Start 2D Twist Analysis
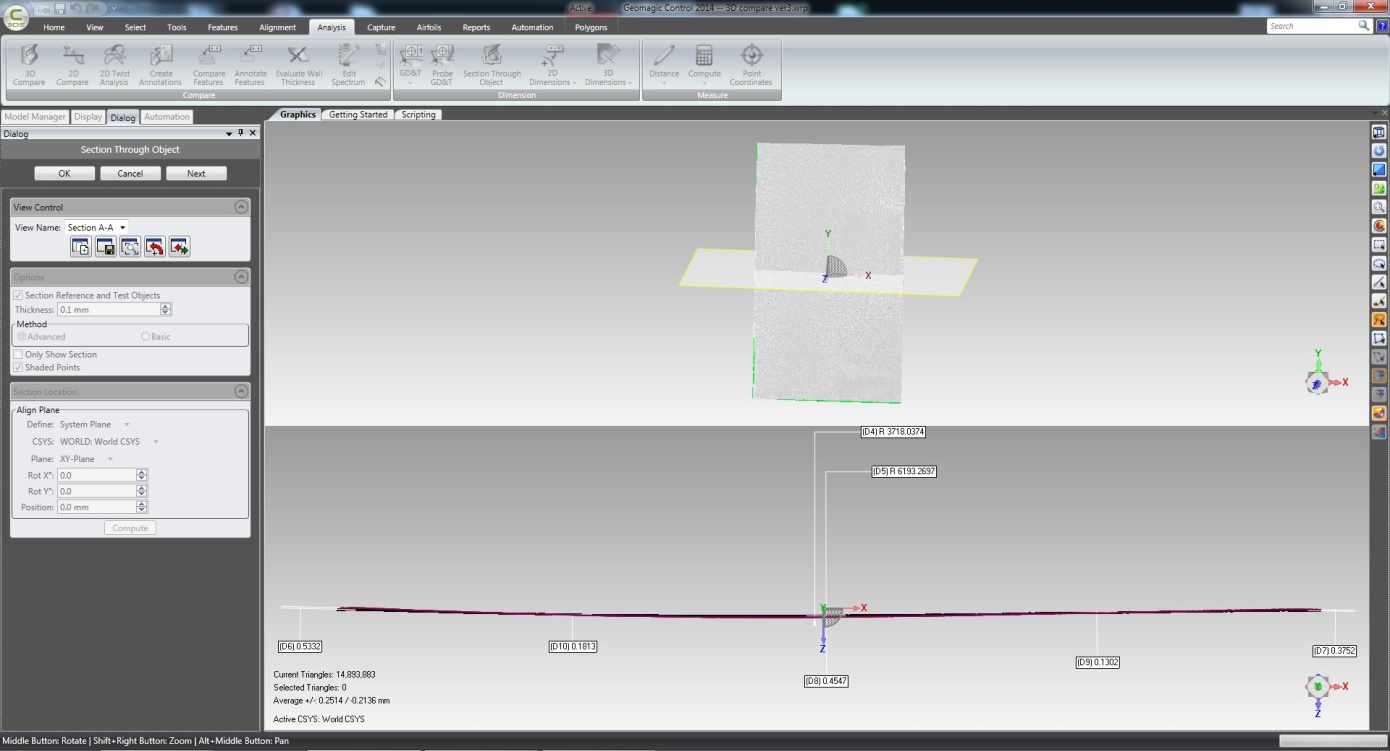 click(x=114, y=65)
